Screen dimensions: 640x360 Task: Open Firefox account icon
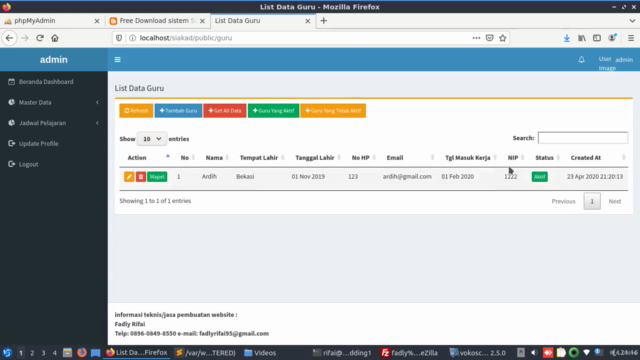tap(612, 38)
